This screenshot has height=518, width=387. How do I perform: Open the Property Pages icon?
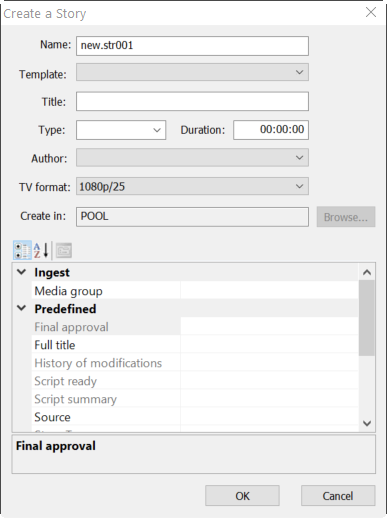tap(64, 250)
